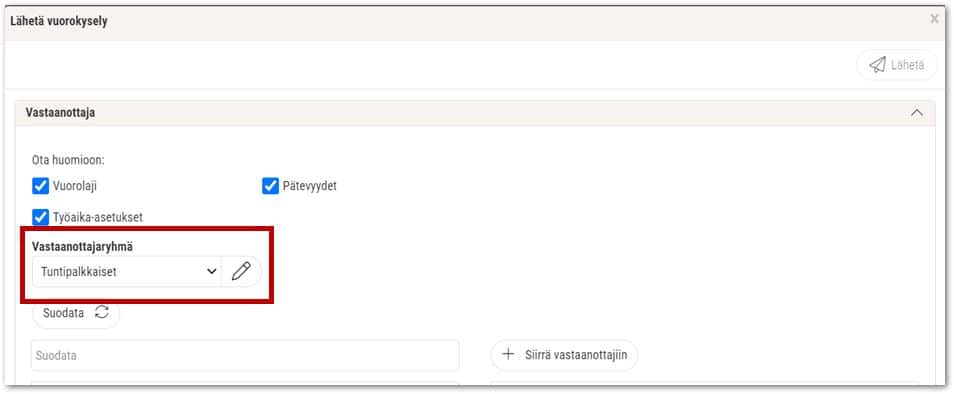
Task: Disable the Pätevyydet checkbox
Action: [270, 186]
